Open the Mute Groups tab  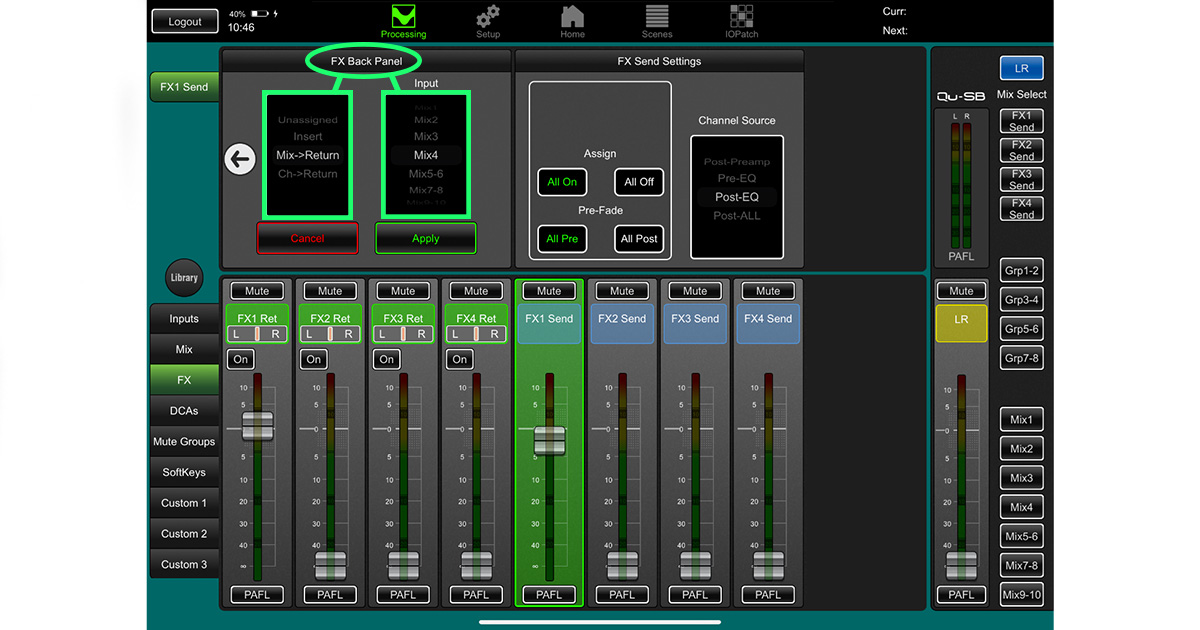[184, 442]
